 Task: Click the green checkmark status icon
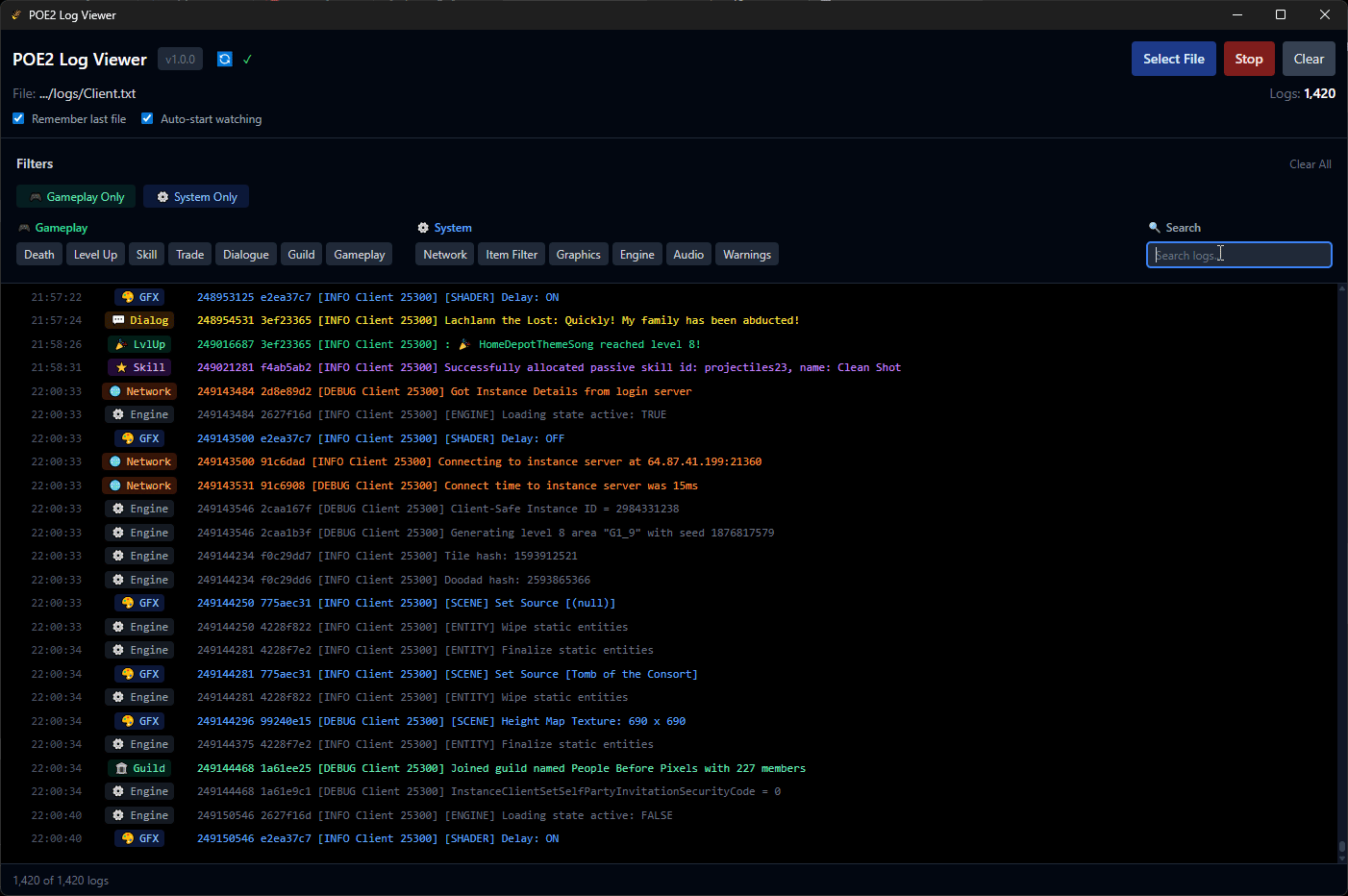(x=247, y=60)
